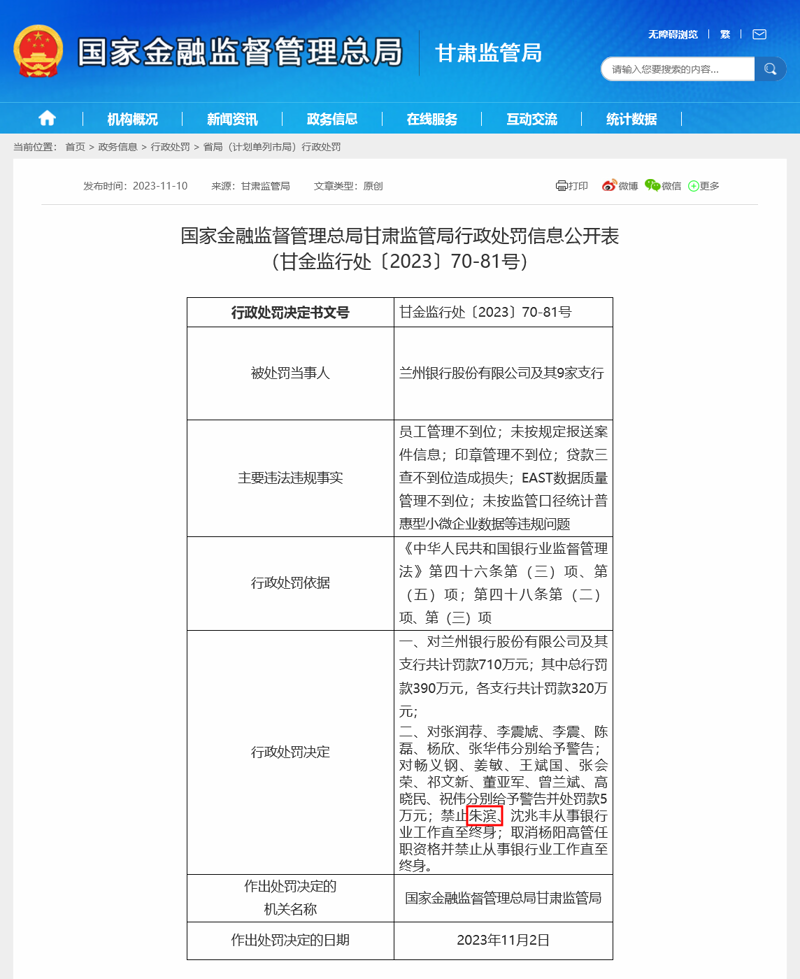Click the 发布时间：2023-11-10 text
800x979 pixels.
[x=136, y=186]
